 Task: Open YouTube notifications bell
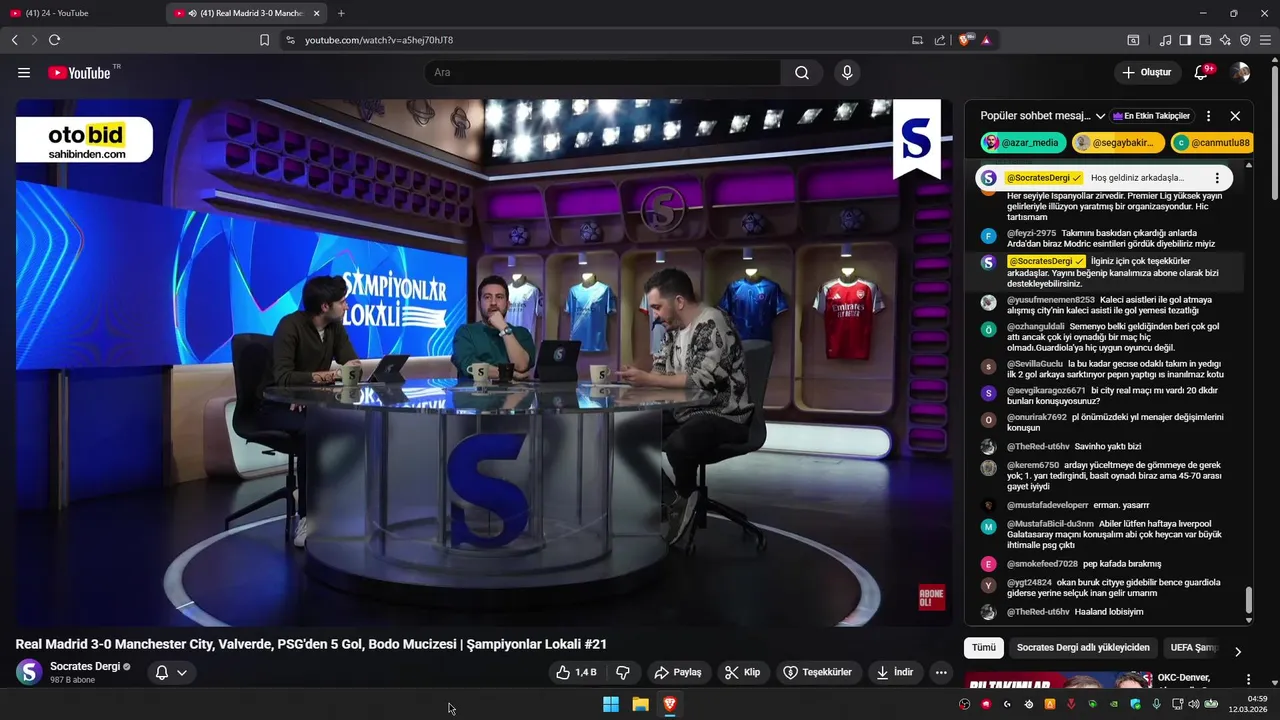[1202, 73]
